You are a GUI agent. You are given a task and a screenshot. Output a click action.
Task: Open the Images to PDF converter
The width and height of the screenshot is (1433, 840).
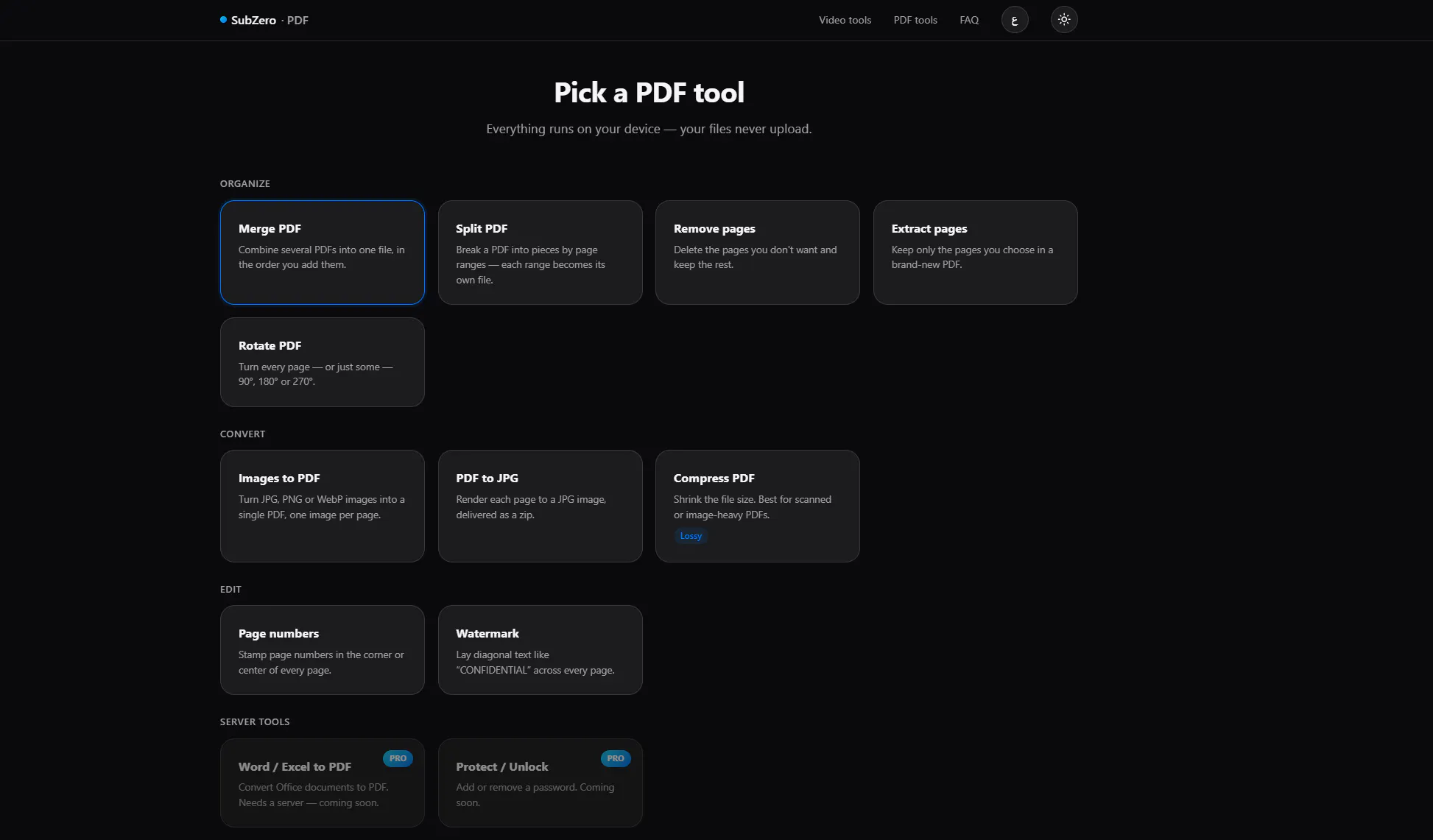point(322,506)
